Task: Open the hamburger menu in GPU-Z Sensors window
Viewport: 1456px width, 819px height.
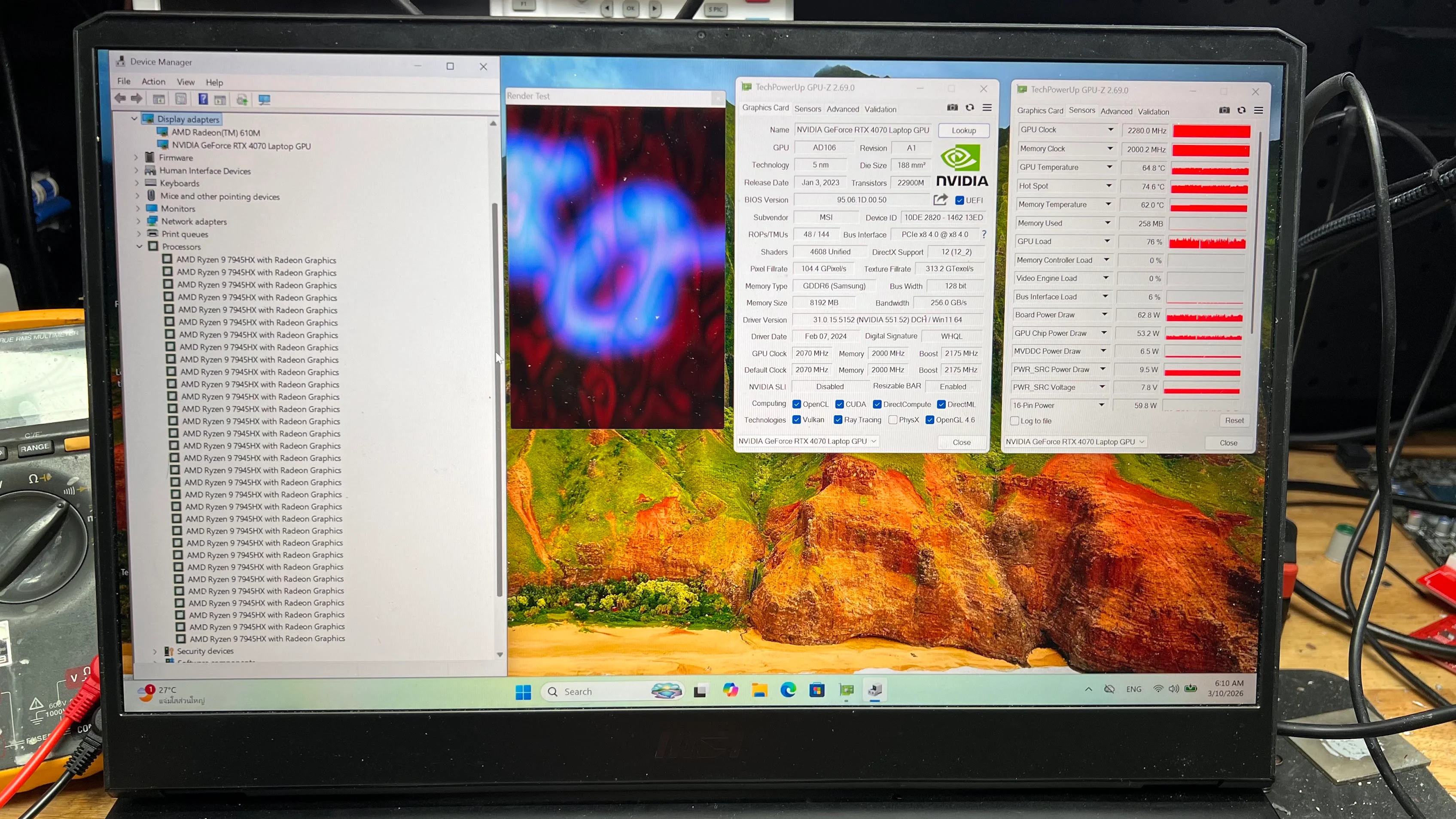Action: click(x=1258, y=110)
